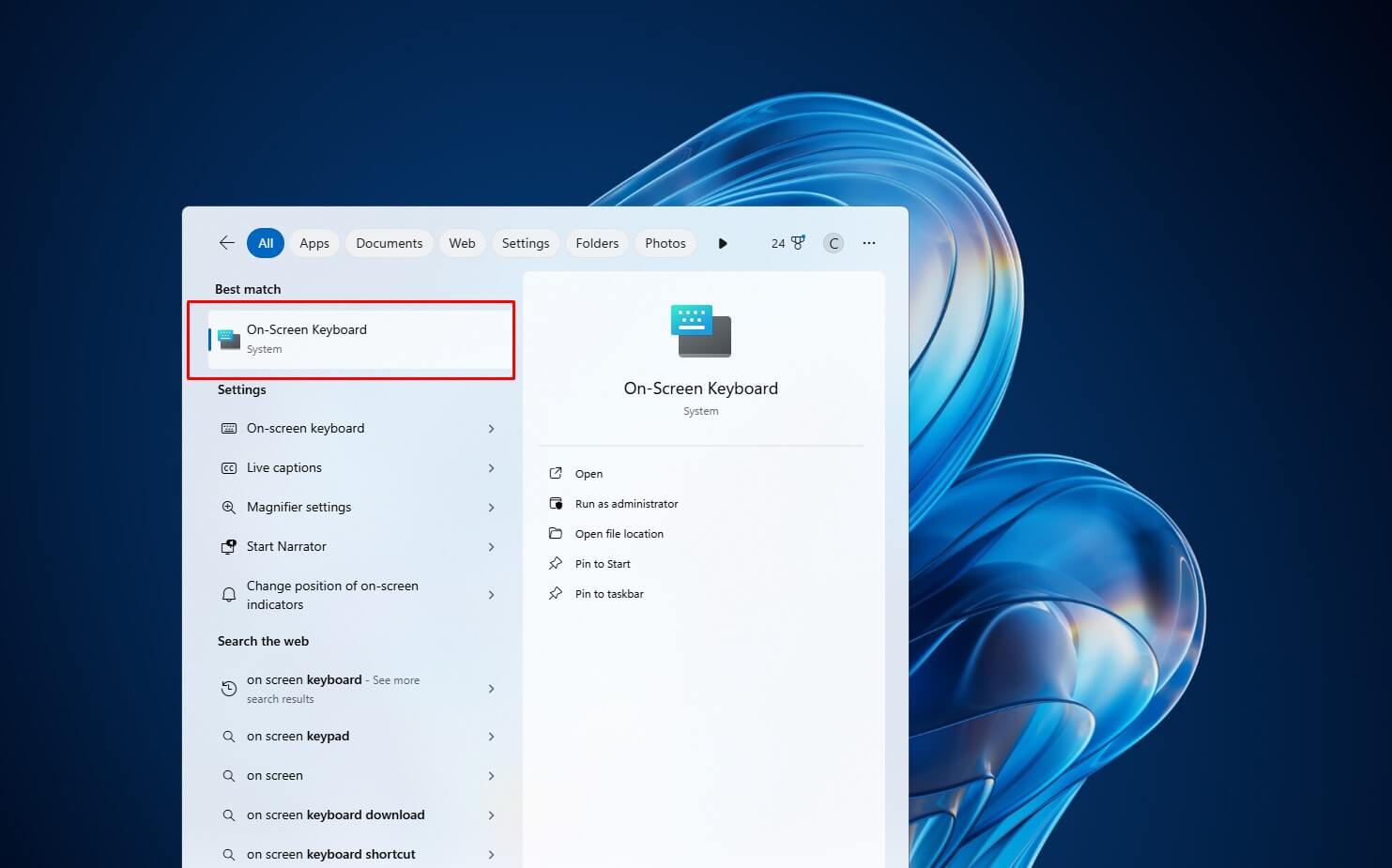
Task: Show more filters with the play arrow
Action: click(723, 243)
